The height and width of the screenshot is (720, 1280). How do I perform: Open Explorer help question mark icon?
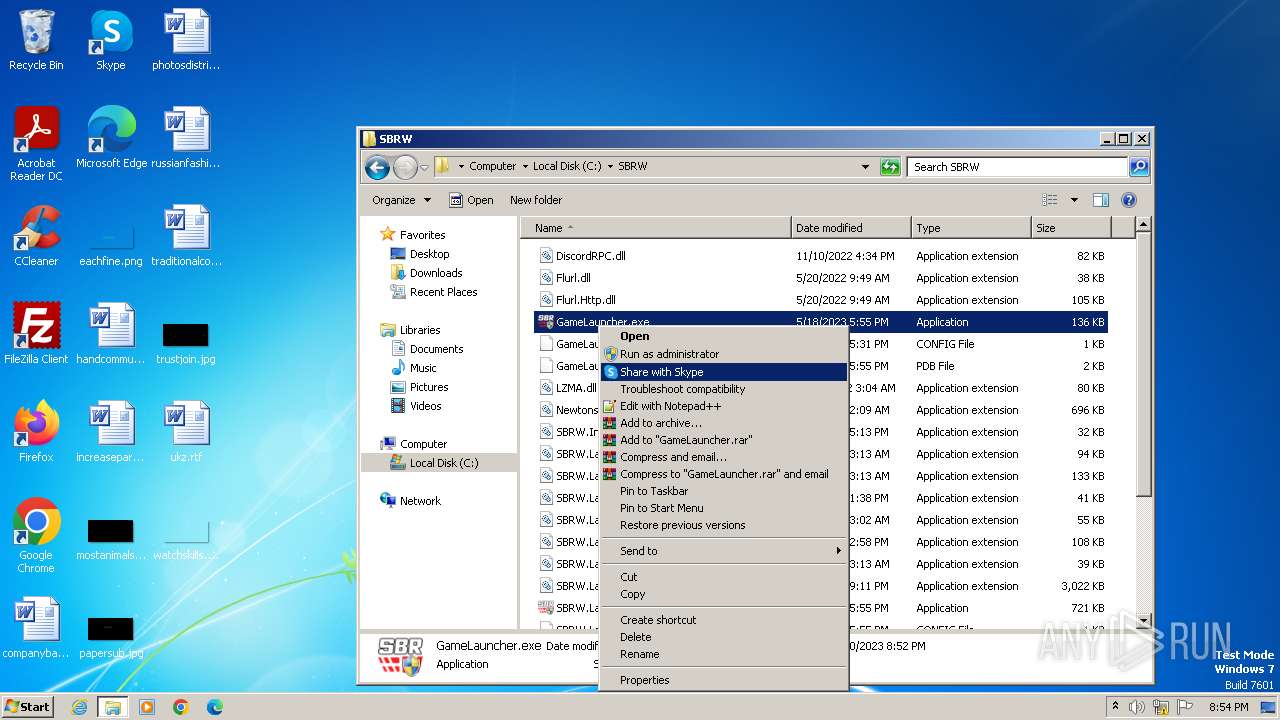(x=1129, y=200)
